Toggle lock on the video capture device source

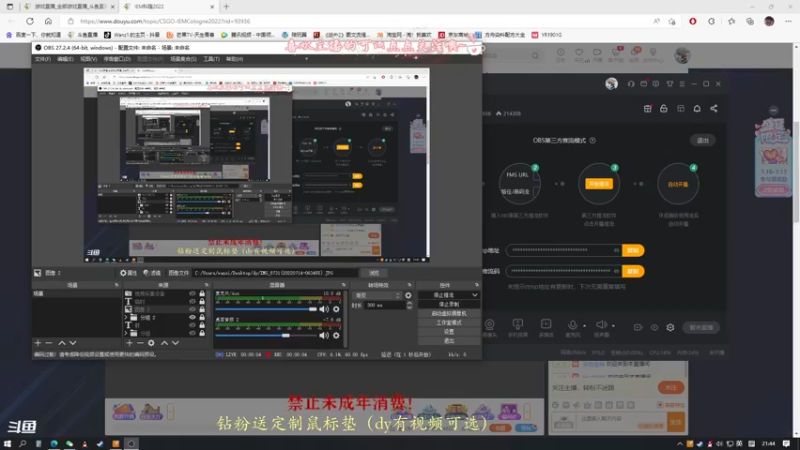point(202,294)
